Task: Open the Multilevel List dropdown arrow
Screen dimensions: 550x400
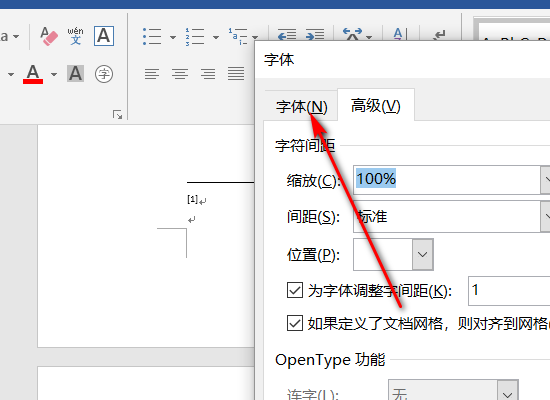Action: [x=255, y=37]
